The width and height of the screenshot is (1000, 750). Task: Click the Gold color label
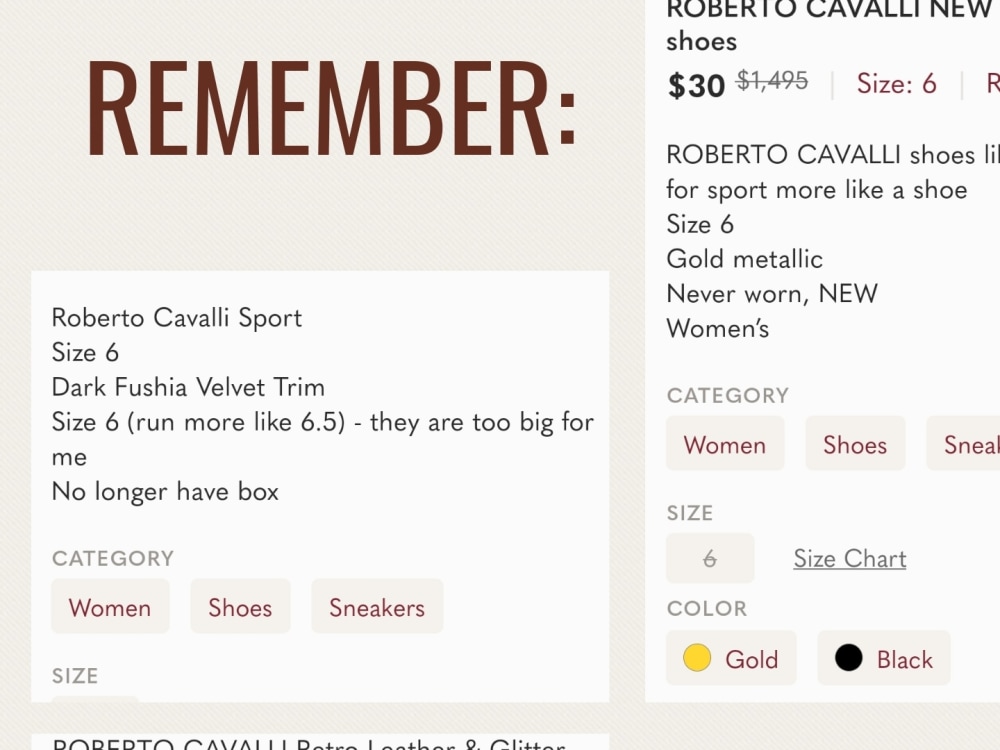pos(751,659)
